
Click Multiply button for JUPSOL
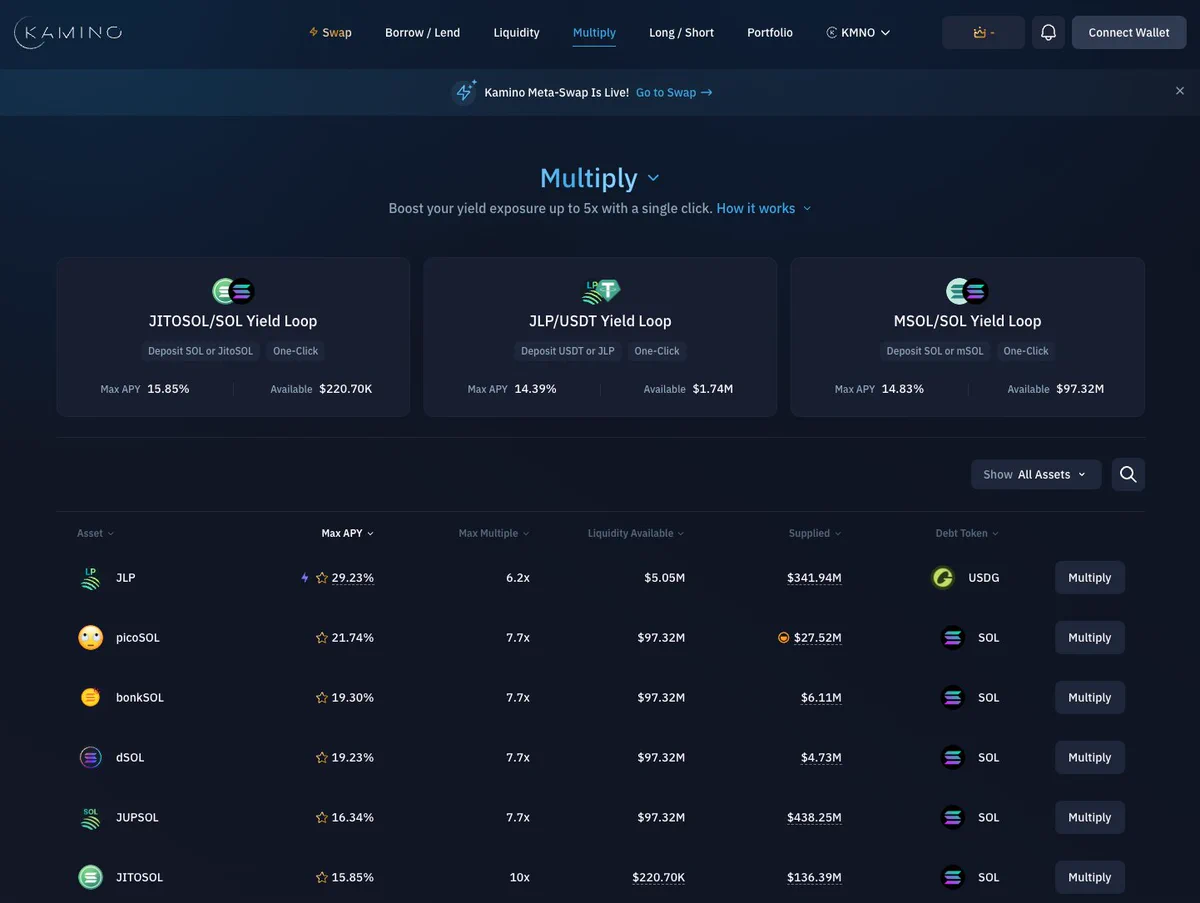1090,818
